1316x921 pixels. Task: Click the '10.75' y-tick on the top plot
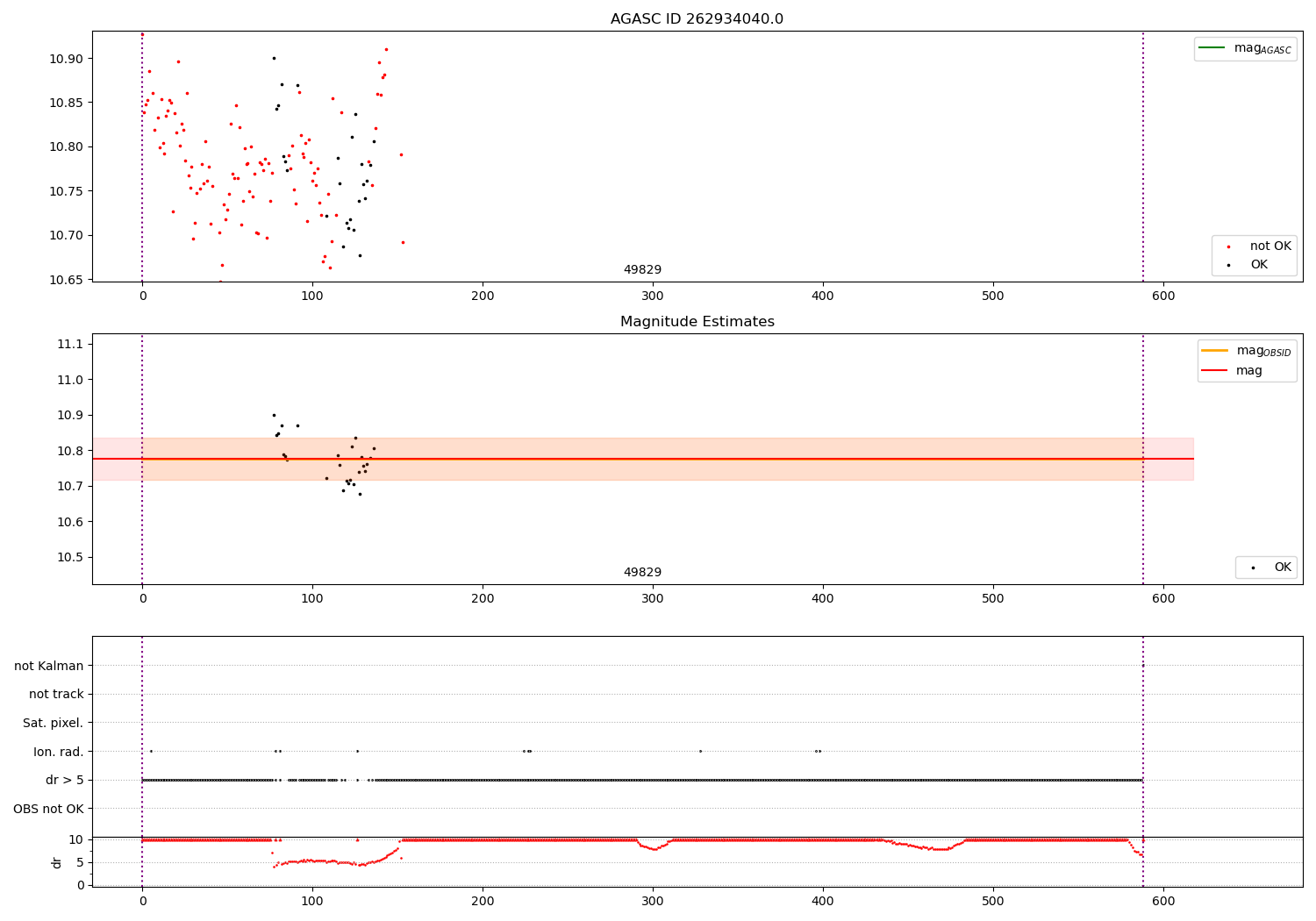coord(67,191)
